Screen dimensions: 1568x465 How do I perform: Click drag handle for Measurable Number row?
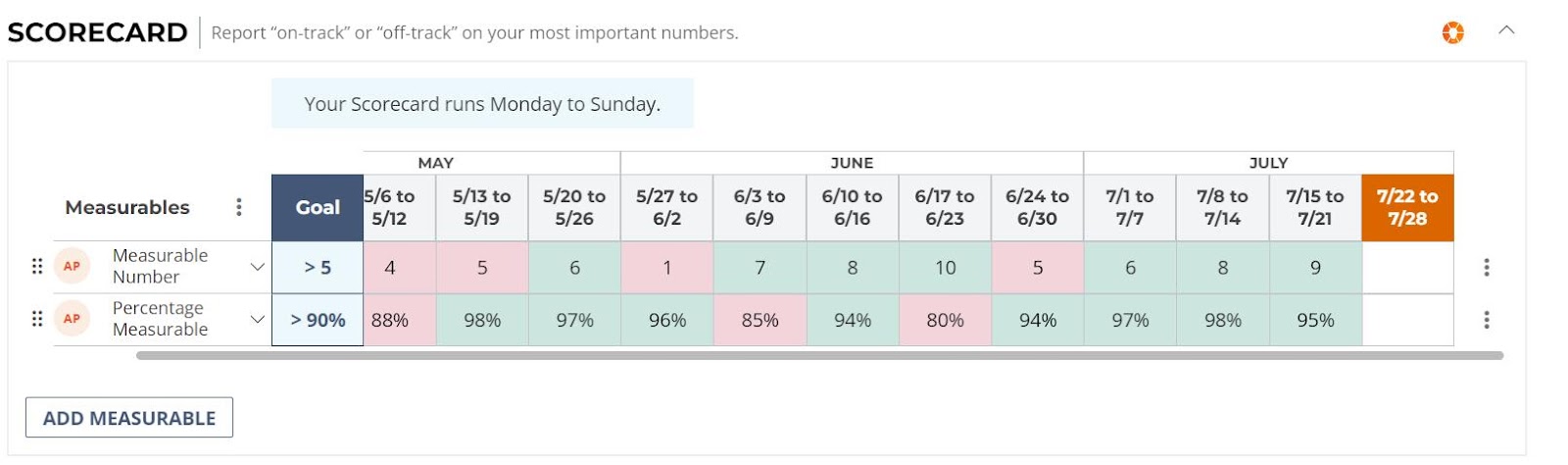pyautogui.click(x=37, y=266)
